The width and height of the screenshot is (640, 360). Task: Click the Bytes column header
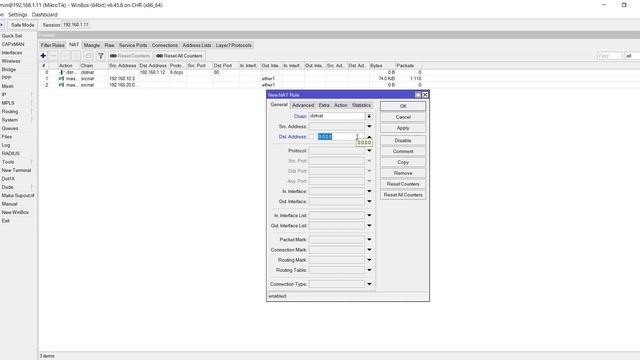click(382, 66)
